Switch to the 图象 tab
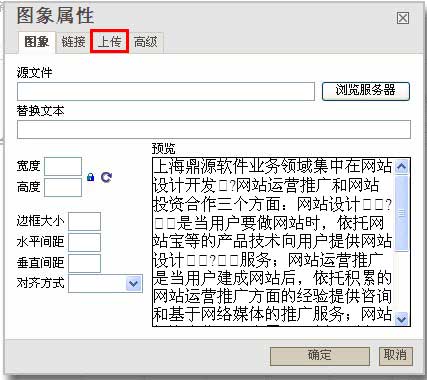Image resolution: width=427 pixels, height=380 pixels. point(37,42)
